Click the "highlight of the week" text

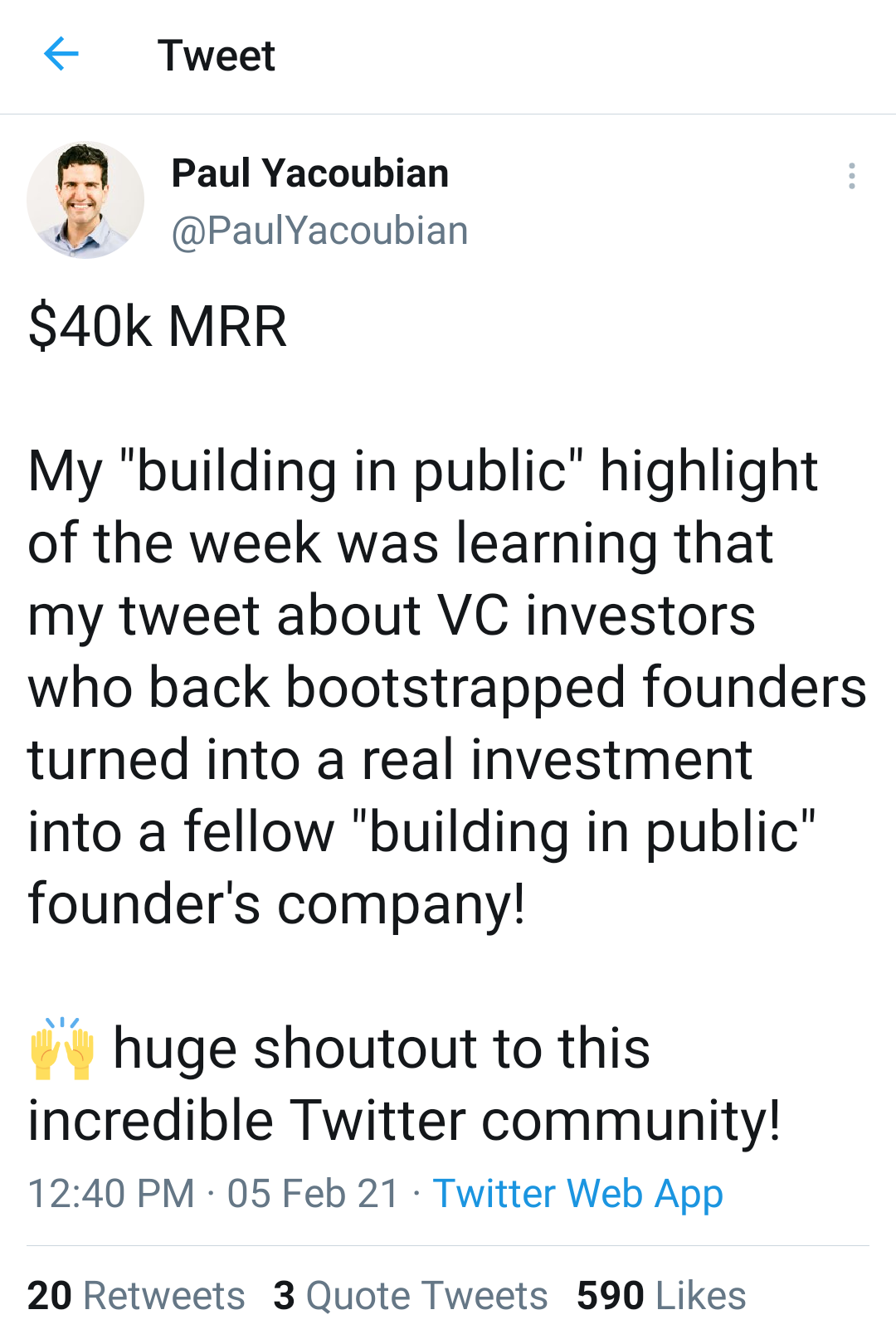[423, 507]
